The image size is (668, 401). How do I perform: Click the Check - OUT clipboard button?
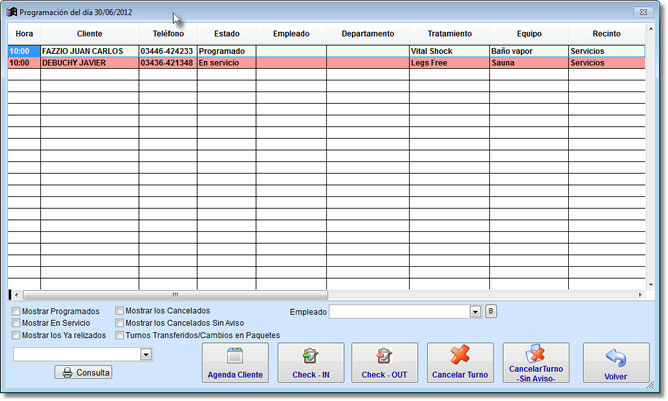(x=384, y=362)
